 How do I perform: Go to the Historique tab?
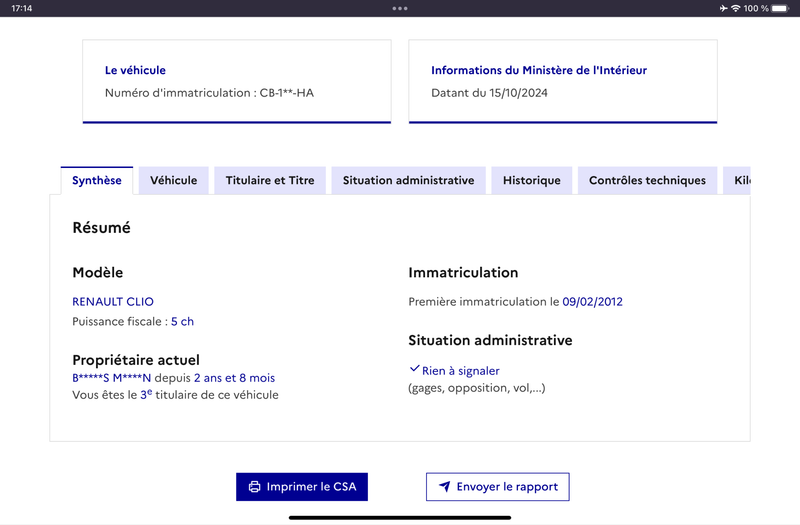point(532,181)
